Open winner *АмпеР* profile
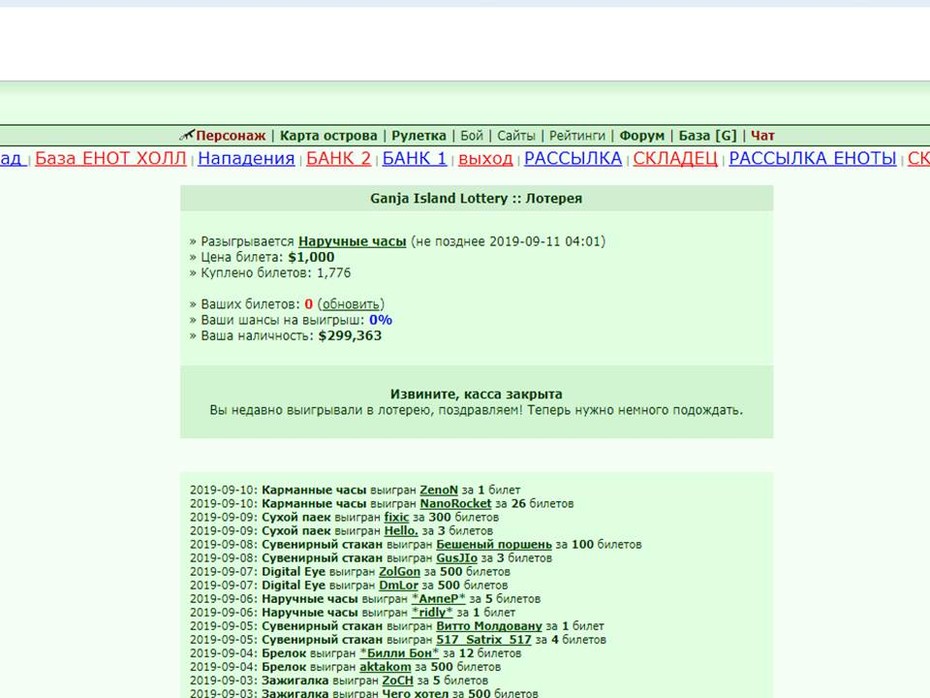 (438, 599)
